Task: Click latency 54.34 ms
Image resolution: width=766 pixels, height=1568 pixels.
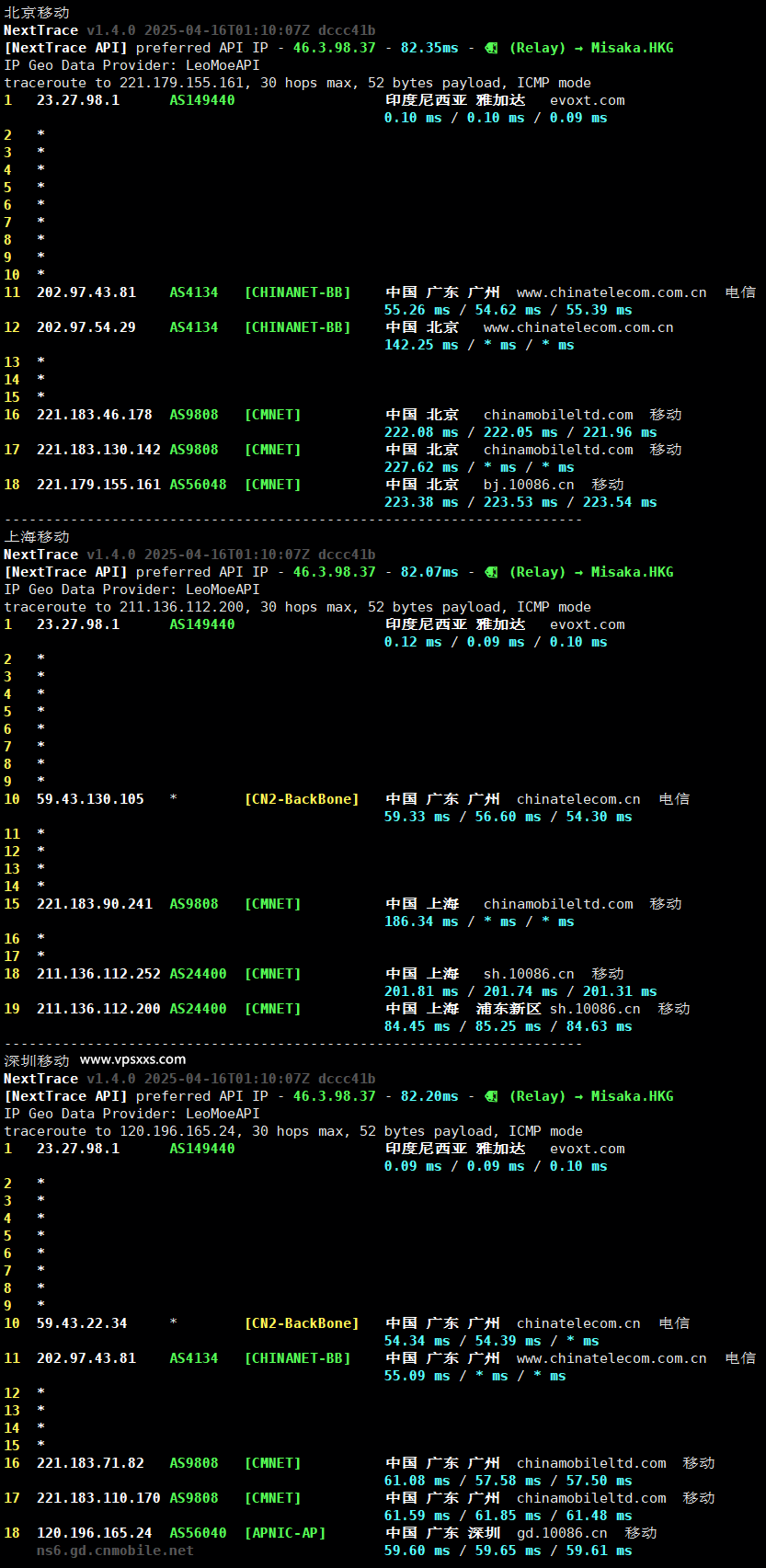Action: 417,1341
